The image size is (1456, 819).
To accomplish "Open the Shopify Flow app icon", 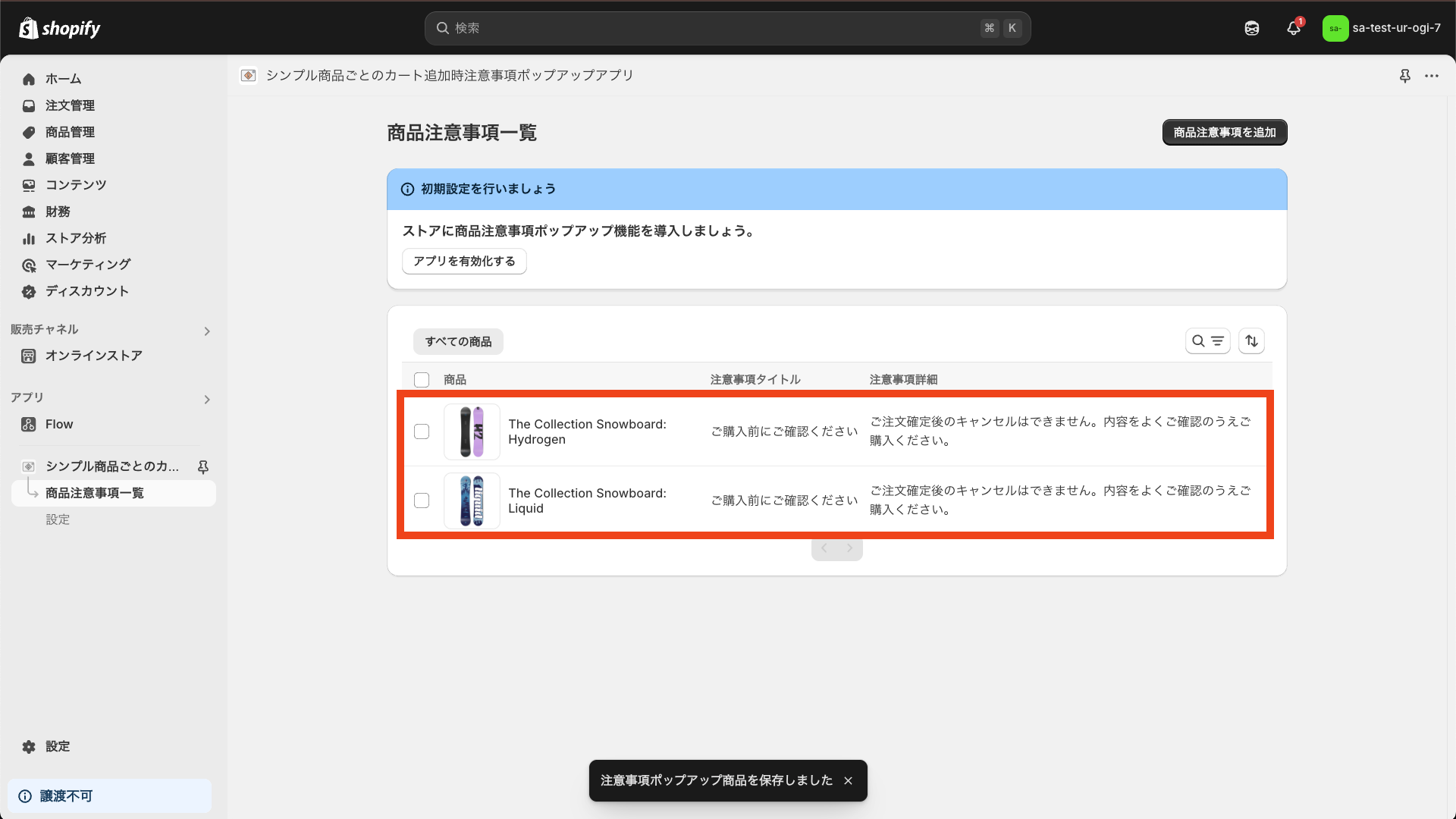I will 28,424.
